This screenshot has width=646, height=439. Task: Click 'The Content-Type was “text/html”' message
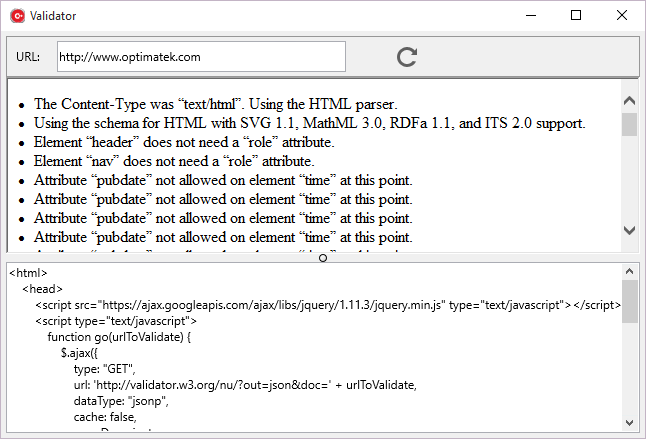coord(215,104)
